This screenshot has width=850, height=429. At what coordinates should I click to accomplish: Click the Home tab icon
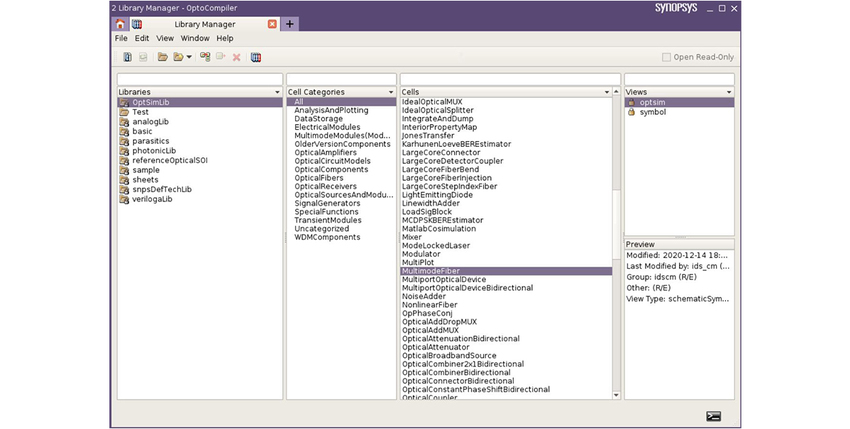point(120,24)
